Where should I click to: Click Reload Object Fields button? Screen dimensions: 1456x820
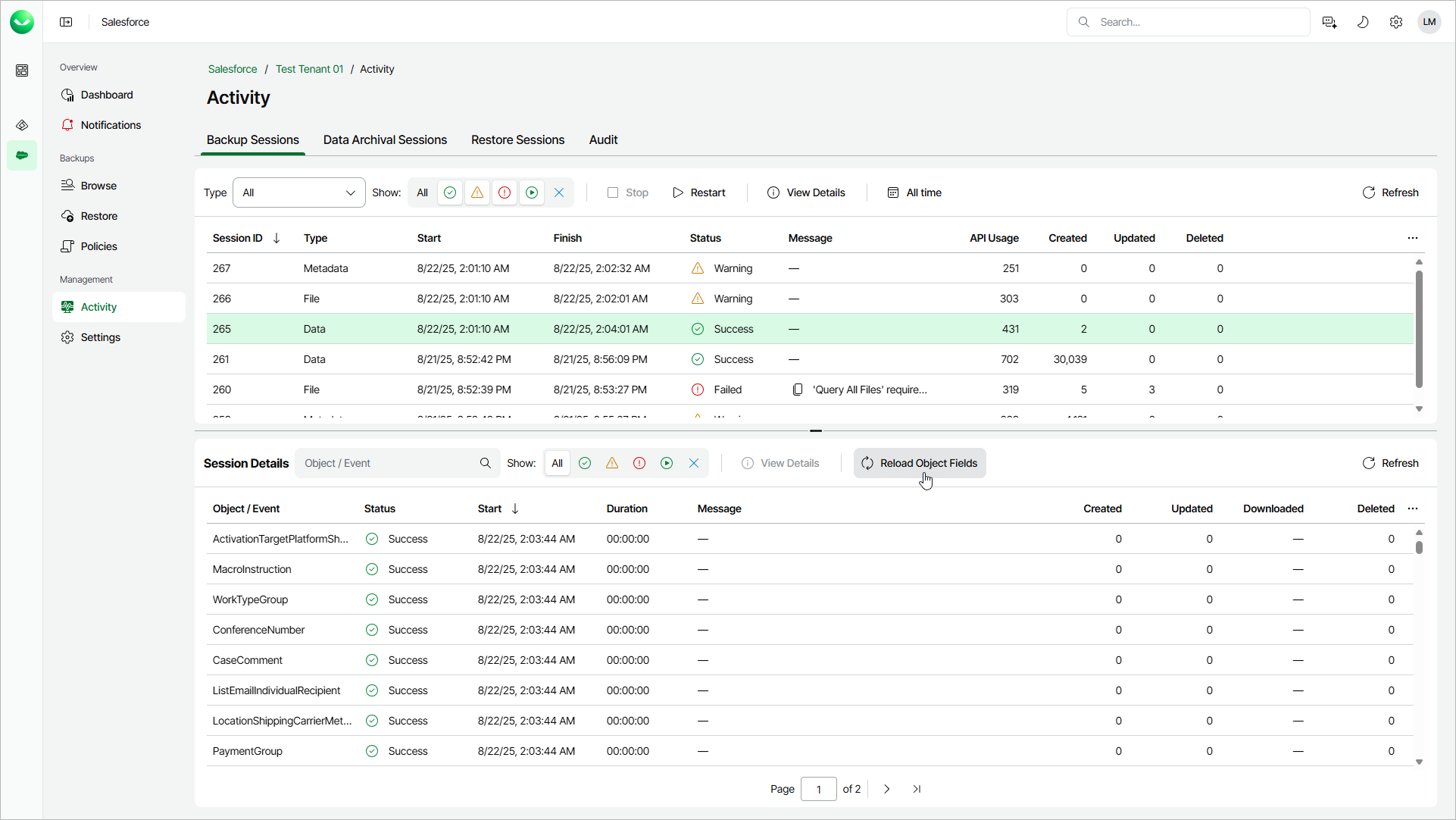920,463
